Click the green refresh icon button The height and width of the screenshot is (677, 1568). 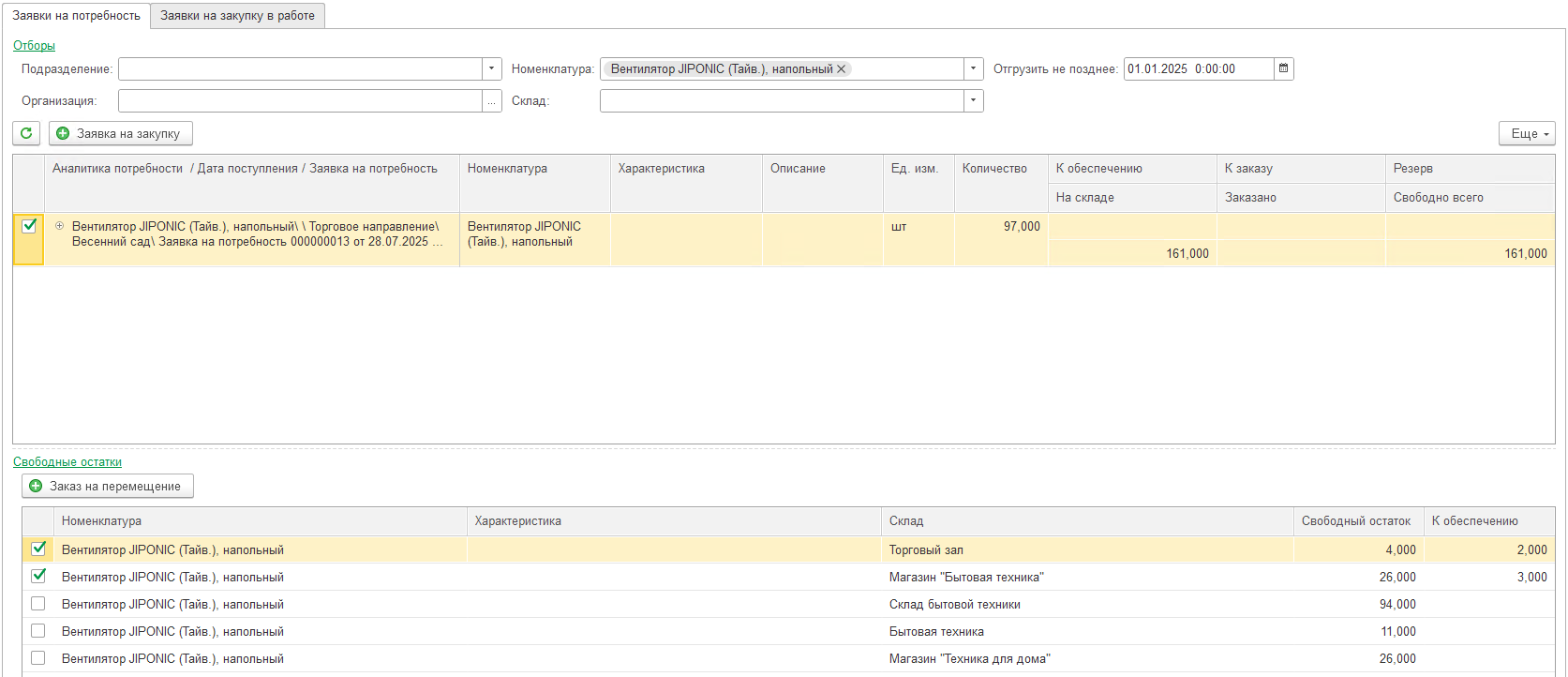(26, 133)
